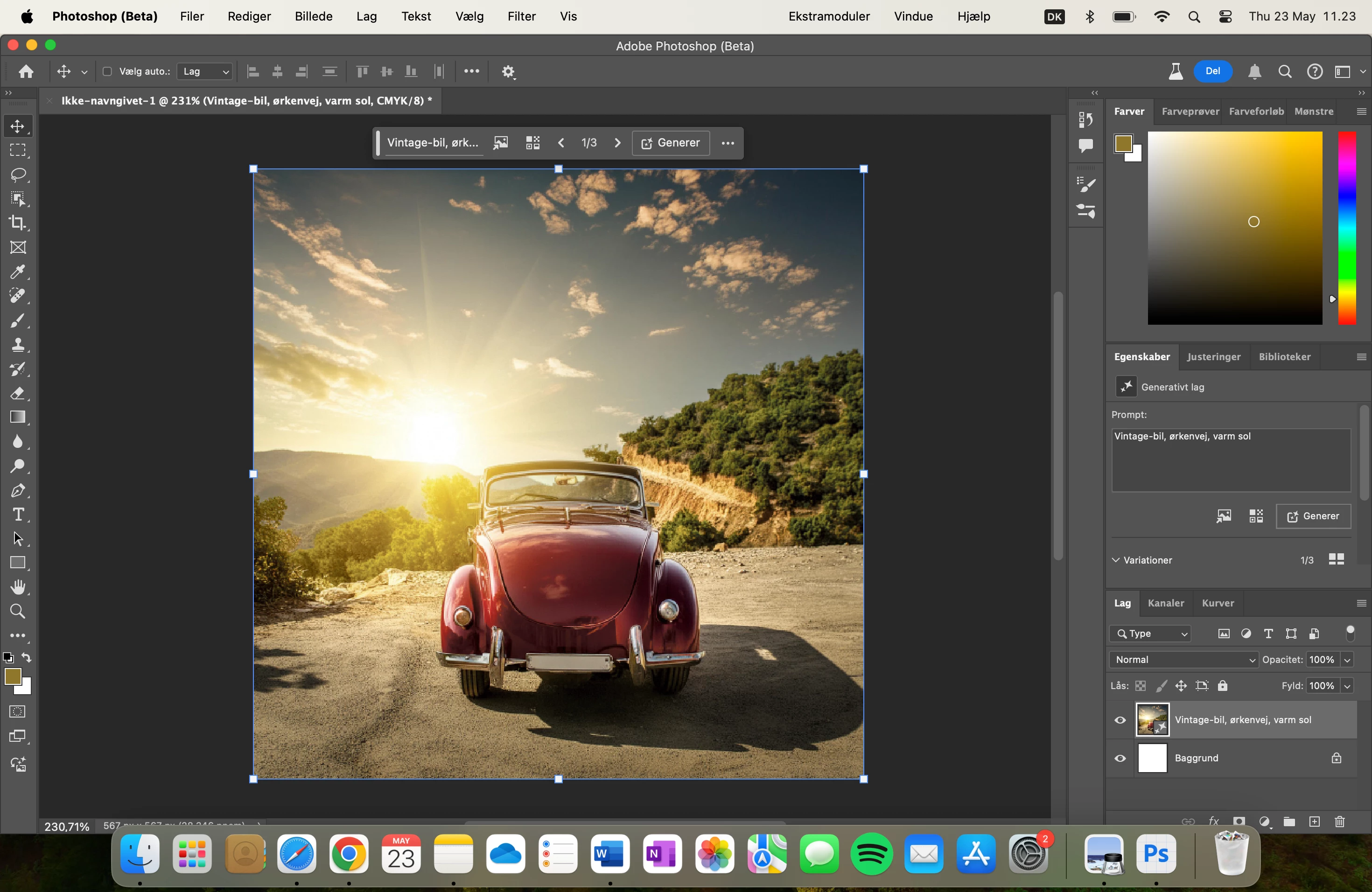The image size is (1372, 892).
Task: Open the Opacitet dropdown arrow
Action: pyautogui.click(x=1347, y=660)
